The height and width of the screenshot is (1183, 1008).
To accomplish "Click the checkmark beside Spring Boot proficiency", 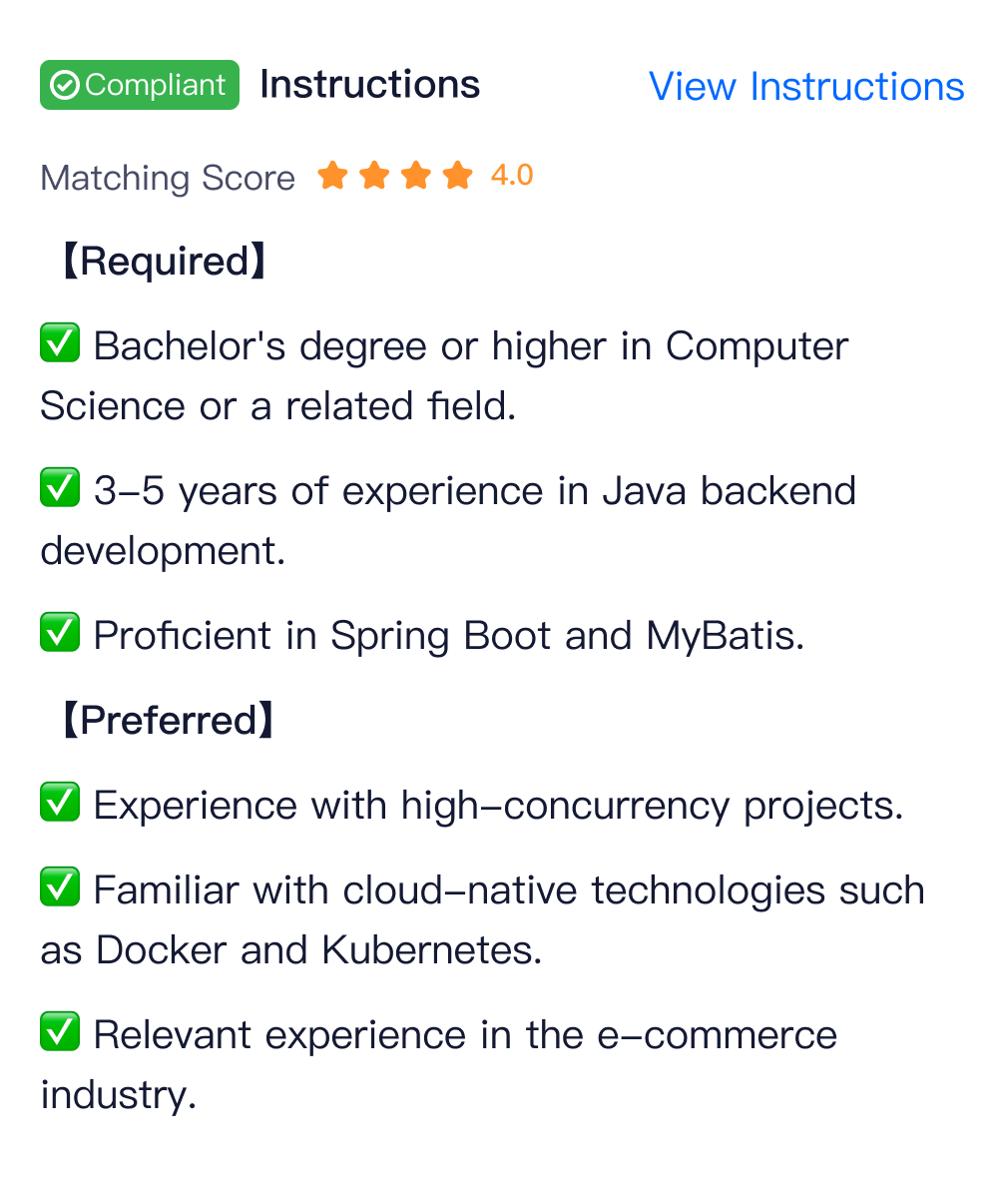I will click(x=59, y=633).
